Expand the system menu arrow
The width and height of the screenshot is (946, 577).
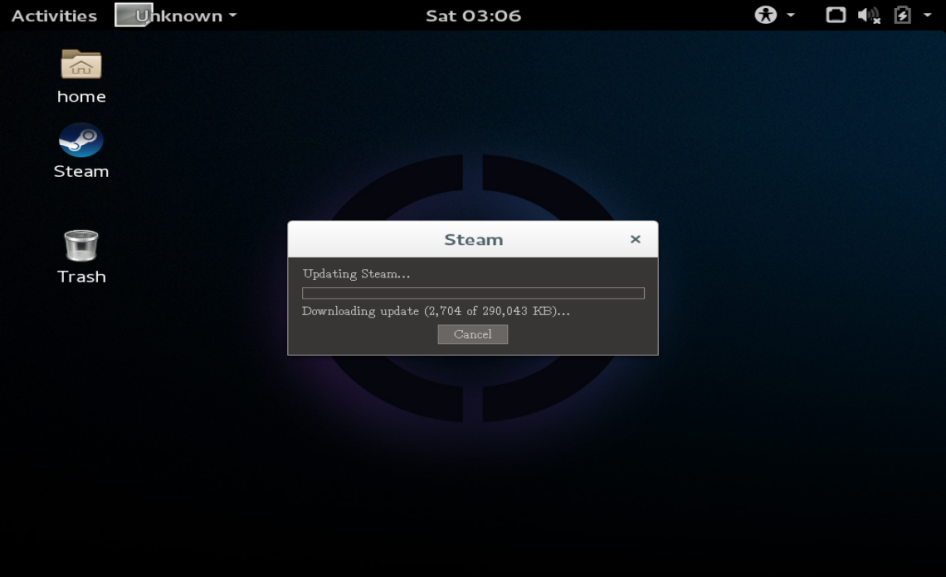927,15
